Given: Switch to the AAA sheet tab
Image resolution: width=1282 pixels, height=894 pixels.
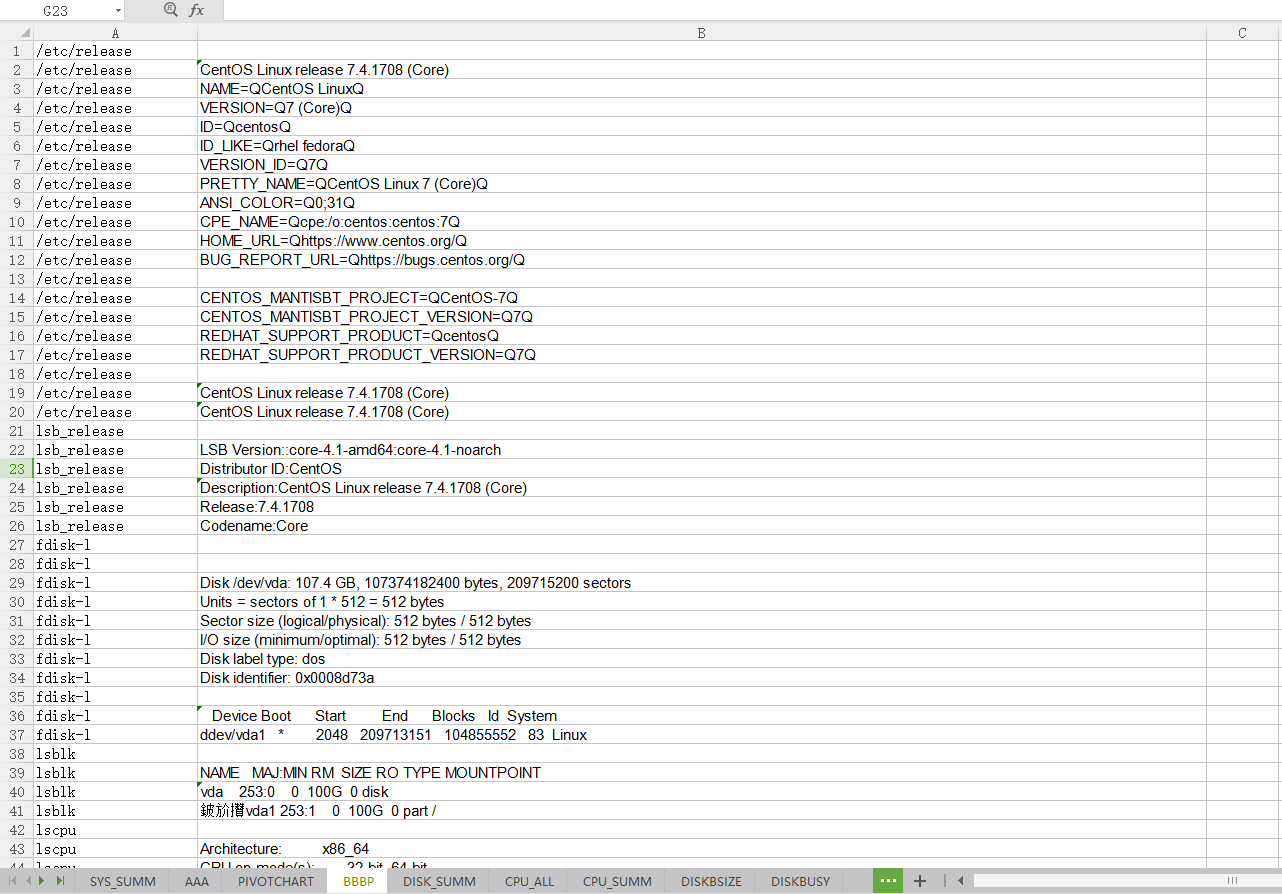Looking at the screenshot, I should (197, 881).
